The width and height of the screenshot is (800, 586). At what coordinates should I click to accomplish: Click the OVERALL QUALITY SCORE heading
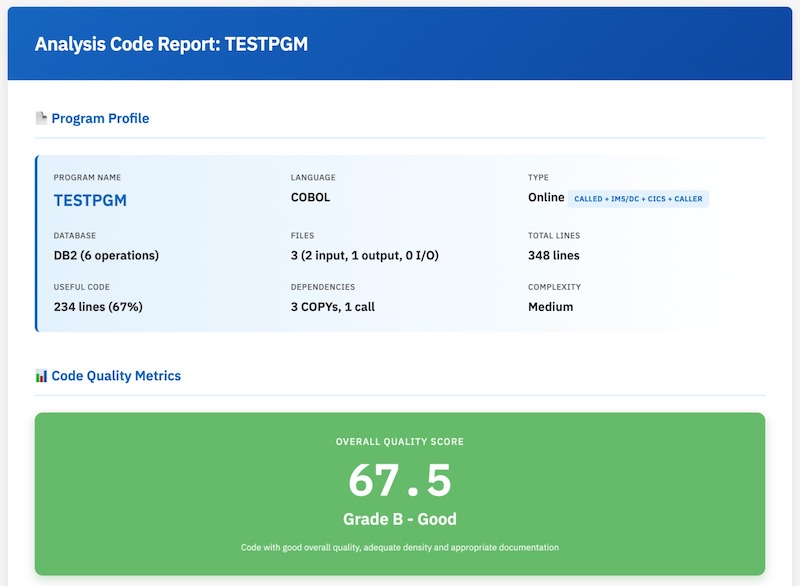(x=399, y=441)
